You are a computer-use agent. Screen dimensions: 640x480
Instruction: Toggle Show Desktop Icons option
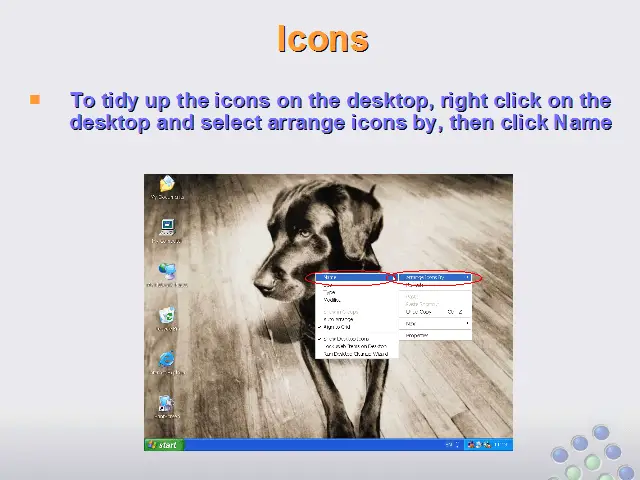[x=345, y=340]
